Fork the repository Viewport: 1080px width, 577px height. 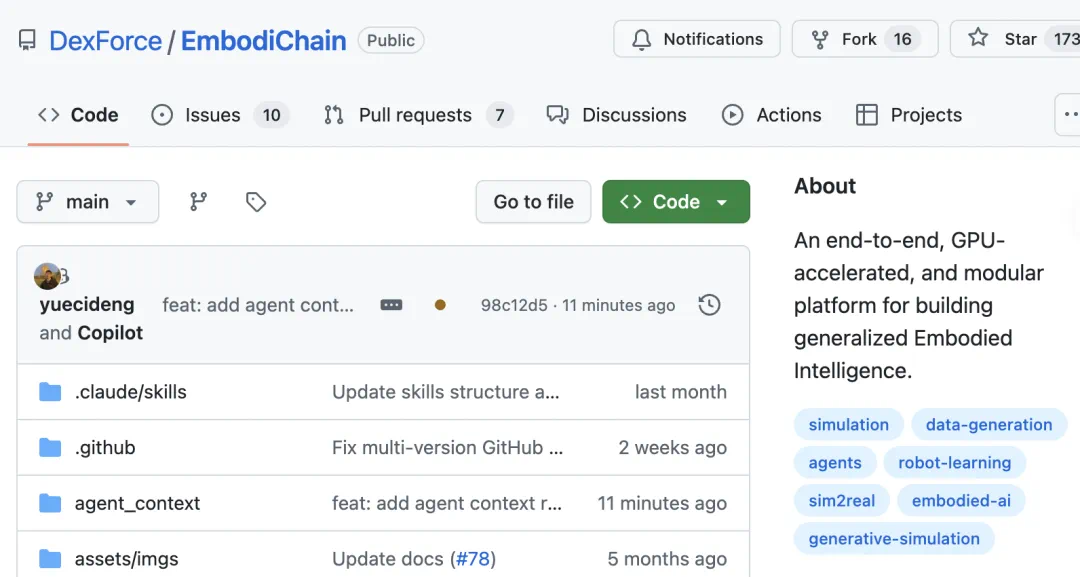click(865, 39)
